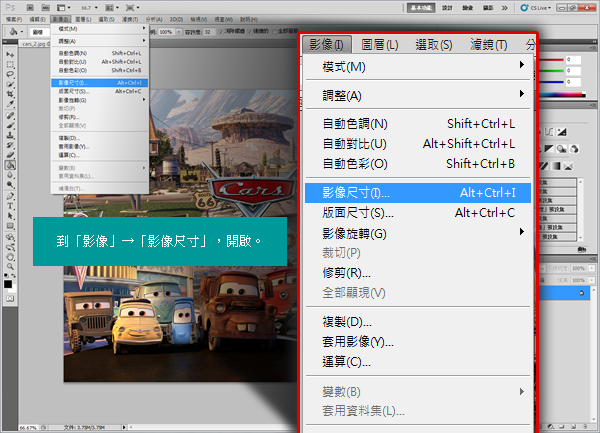Toggle the contiguous (連續的) checkbox
This screenshot has width=600, height=433.
[x=251, y=32]
